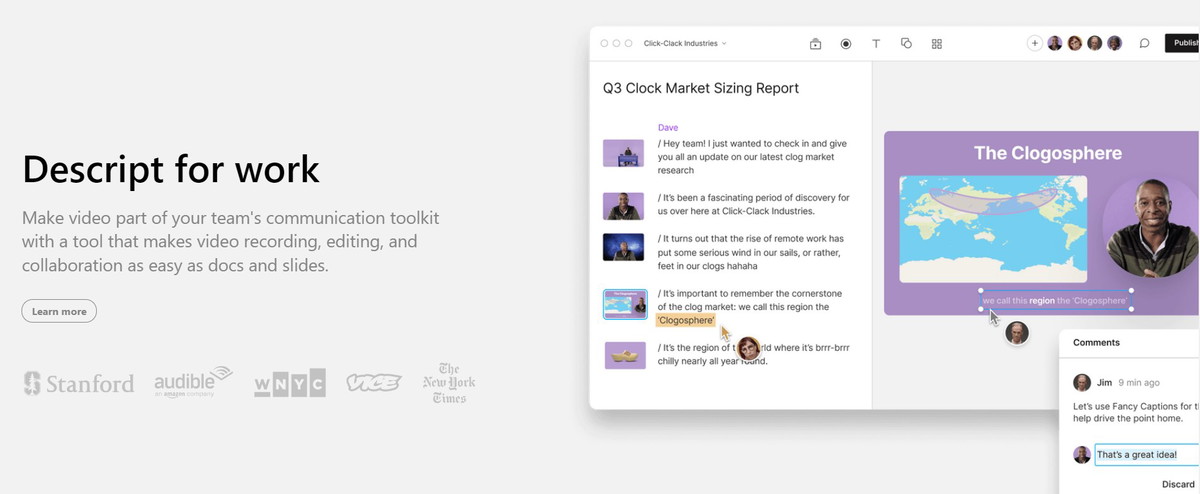Click the collaborator avatar over the transcript
The width and height of the screenshot is (1200, 494).
coord(748,348)
